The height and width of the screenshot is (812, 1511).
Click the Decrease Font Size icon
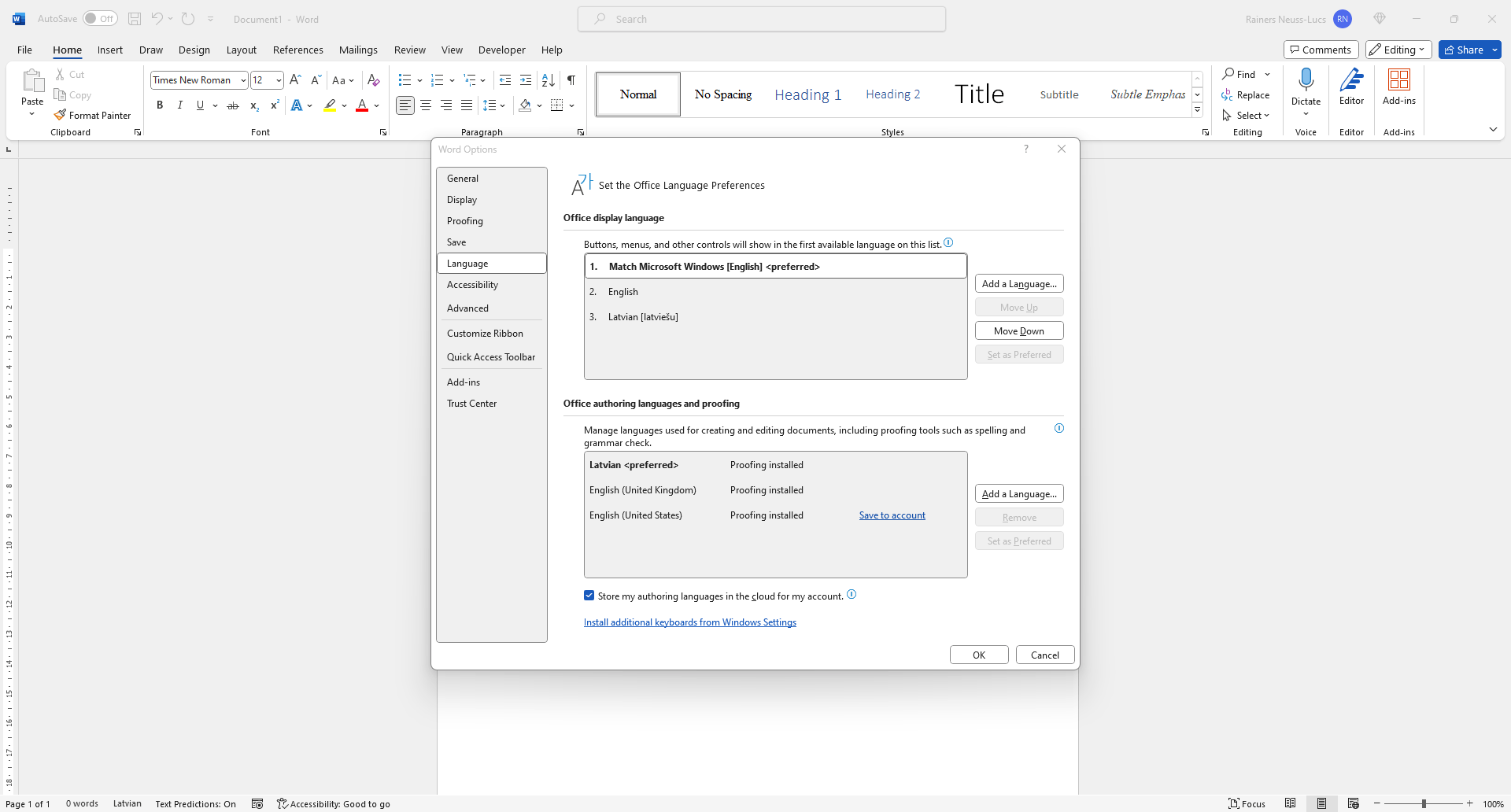pyautogui.click(x=316, y=79)
